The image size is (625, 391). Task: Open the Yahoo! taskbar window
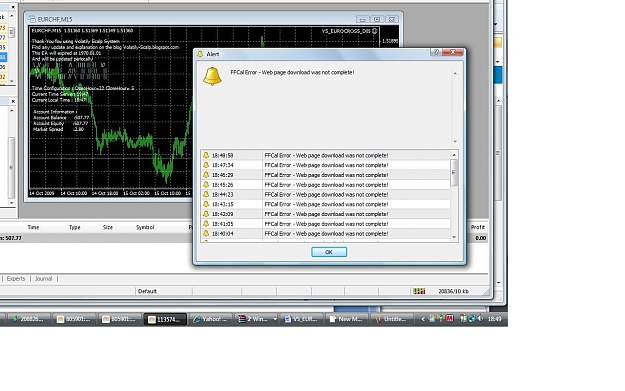[x=210, y=319]
